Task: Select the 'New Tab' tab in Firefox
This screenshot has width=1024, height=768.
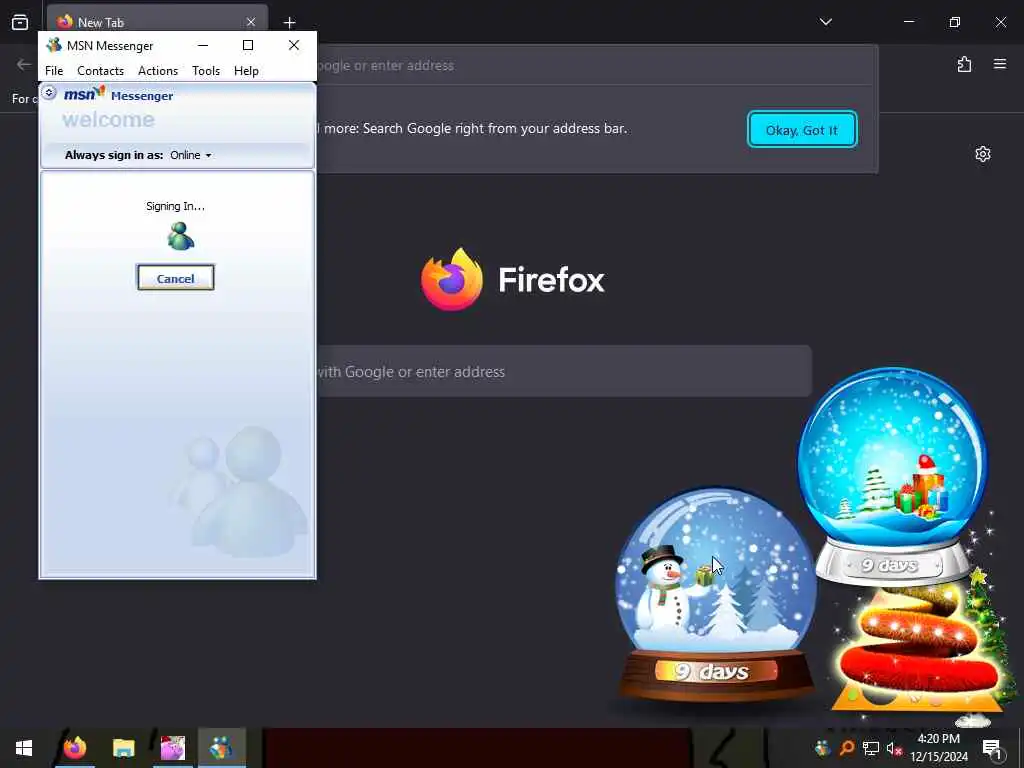Action: tap(157, 22)
